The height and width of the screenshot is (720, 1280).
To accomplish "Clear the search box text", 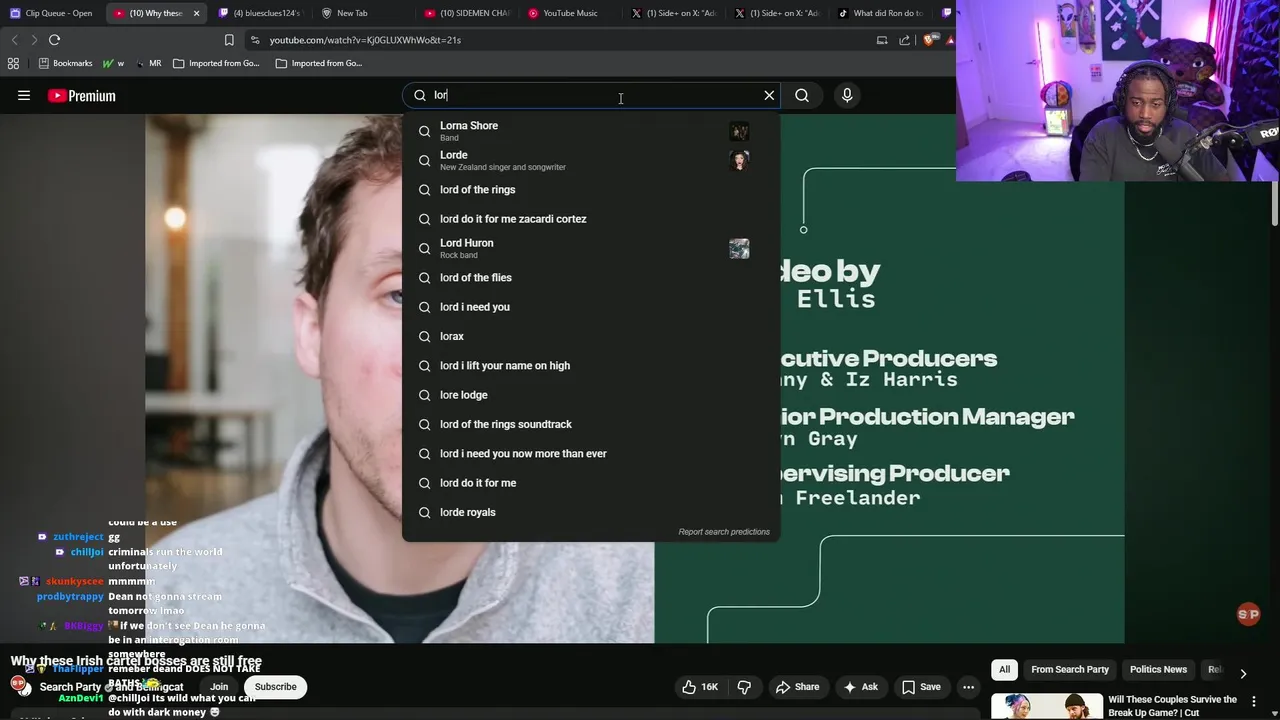I will tap(769, 95).
